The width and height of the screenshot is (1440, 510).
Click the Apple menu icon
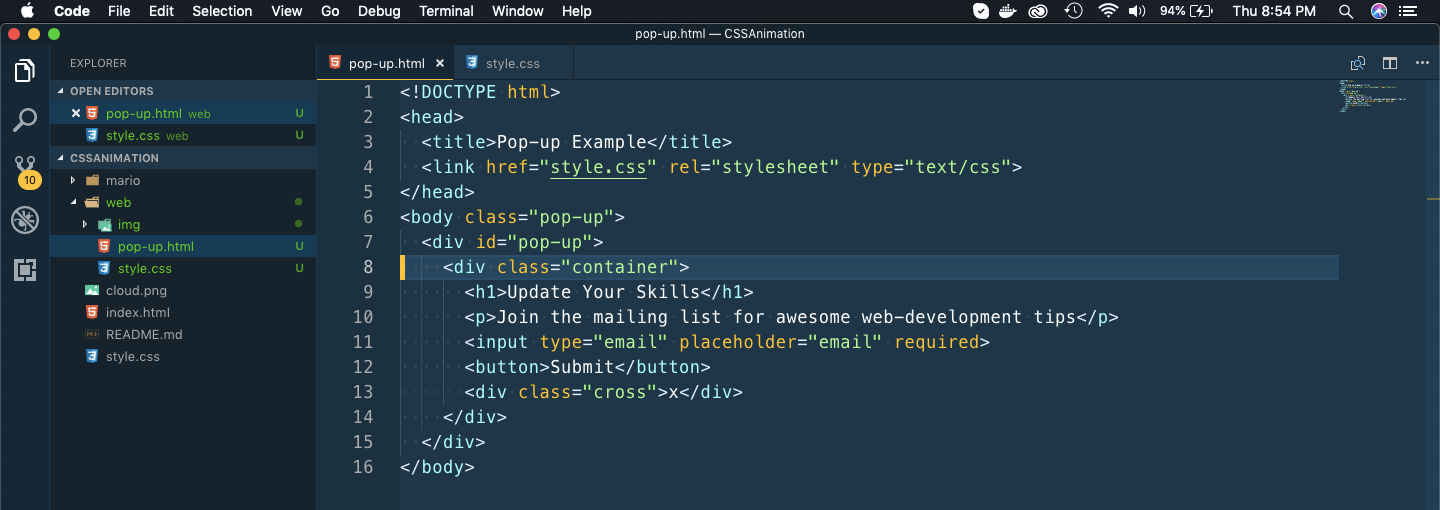click(x=27, y=11)
